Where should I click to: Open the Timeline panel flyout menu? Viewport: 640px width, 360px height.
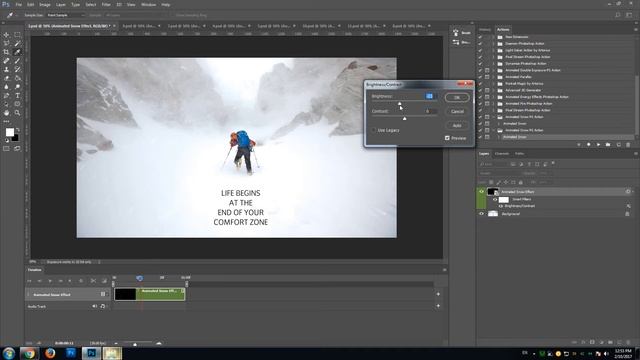[x=444, y=270]
